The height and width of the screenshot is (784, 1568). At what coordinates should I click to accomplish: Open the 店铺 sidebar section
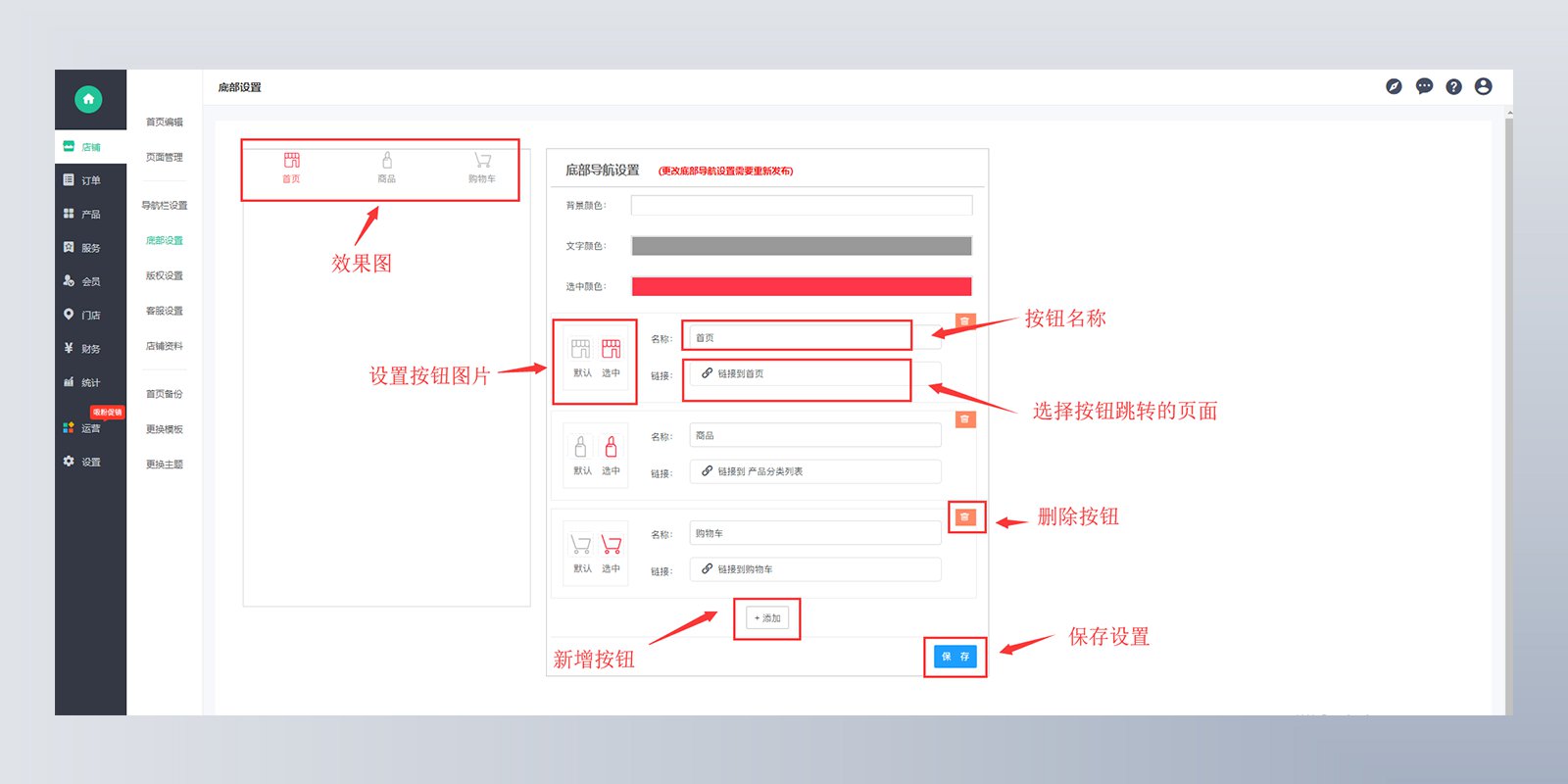(90, 147)
